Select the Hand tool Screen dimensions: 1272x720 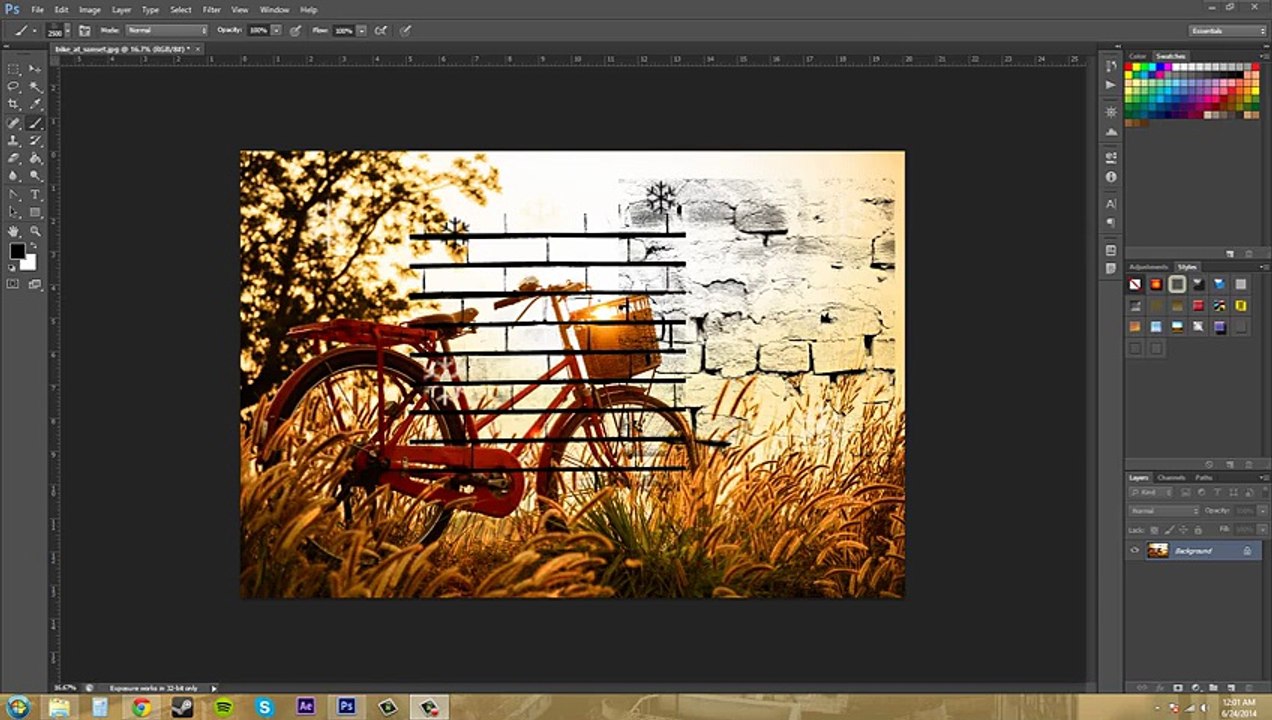[13, 231]
